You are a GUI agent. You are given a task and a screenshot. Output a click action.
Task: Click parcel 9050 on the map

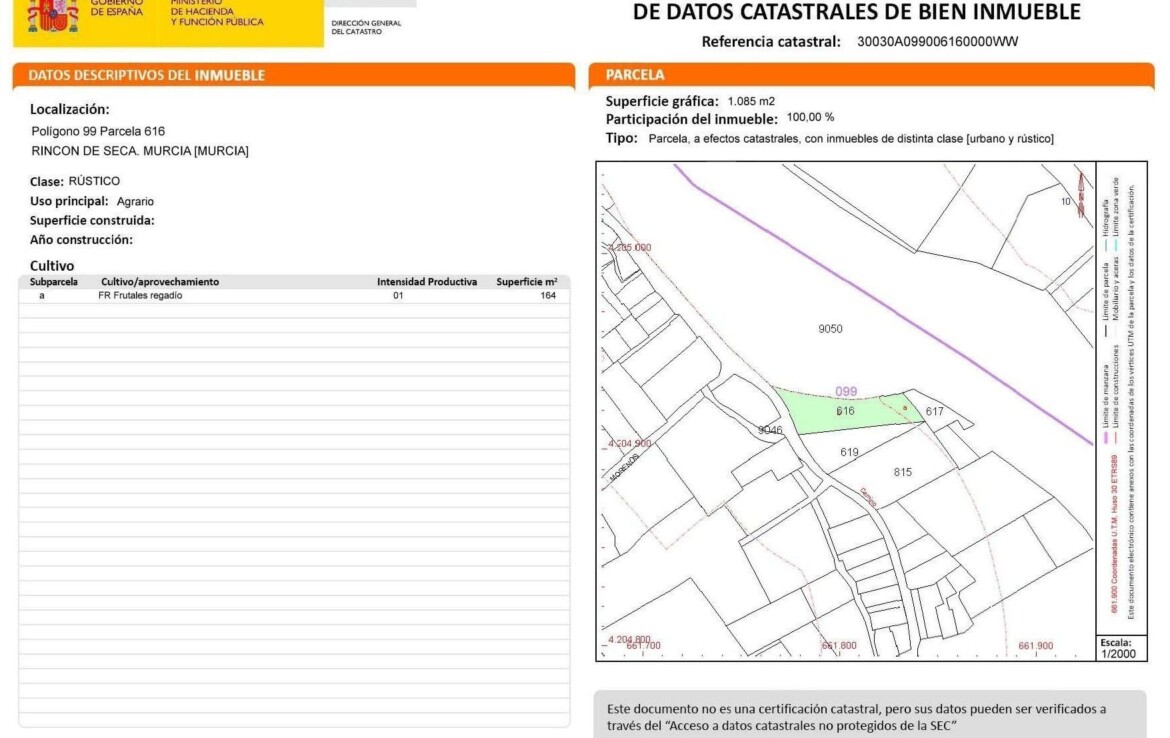[x=830, y=329]
